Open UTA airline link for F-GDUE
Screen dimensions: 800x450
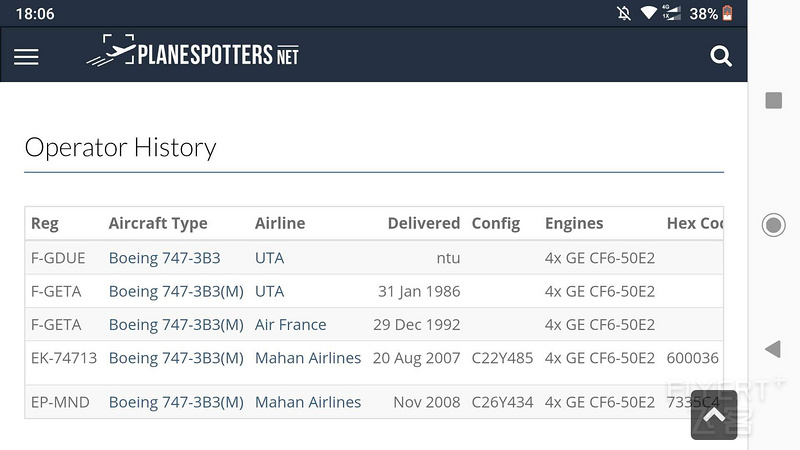click(269, 258)
